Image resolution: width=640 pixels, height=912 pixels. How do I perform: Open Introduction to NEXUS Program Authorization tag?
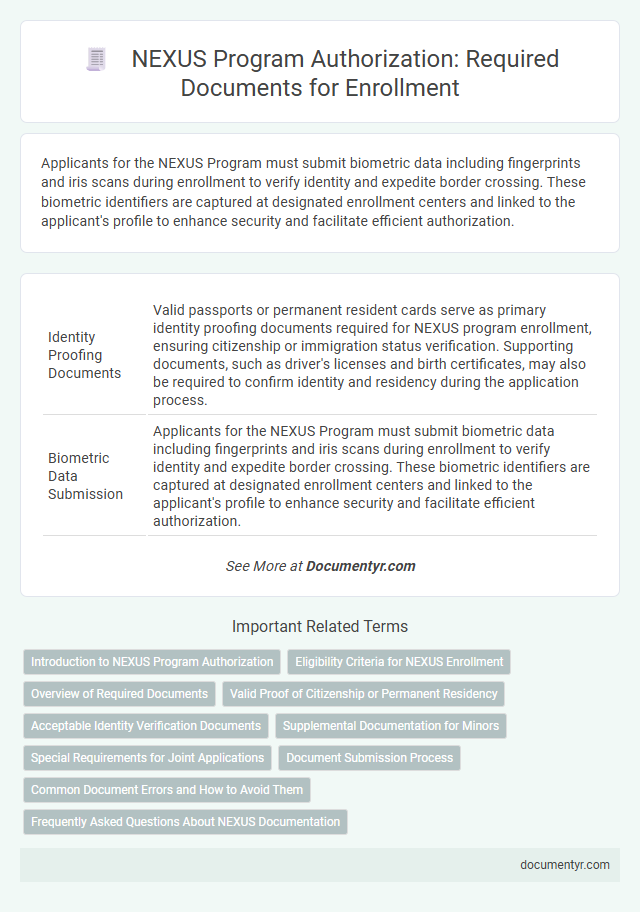tap(152, 662)
